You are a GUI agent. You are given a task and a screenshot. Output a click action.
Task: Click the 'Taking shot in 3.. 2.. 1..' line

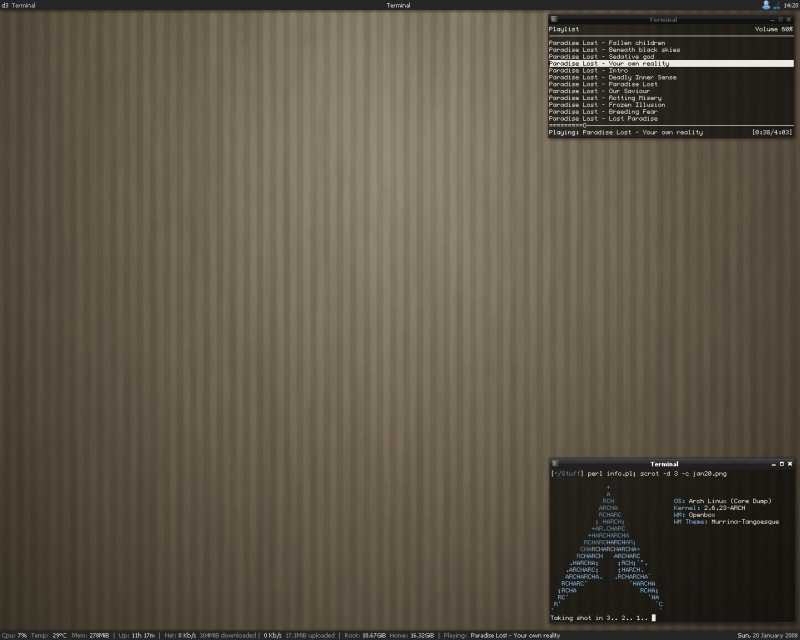tap(599, 618)
